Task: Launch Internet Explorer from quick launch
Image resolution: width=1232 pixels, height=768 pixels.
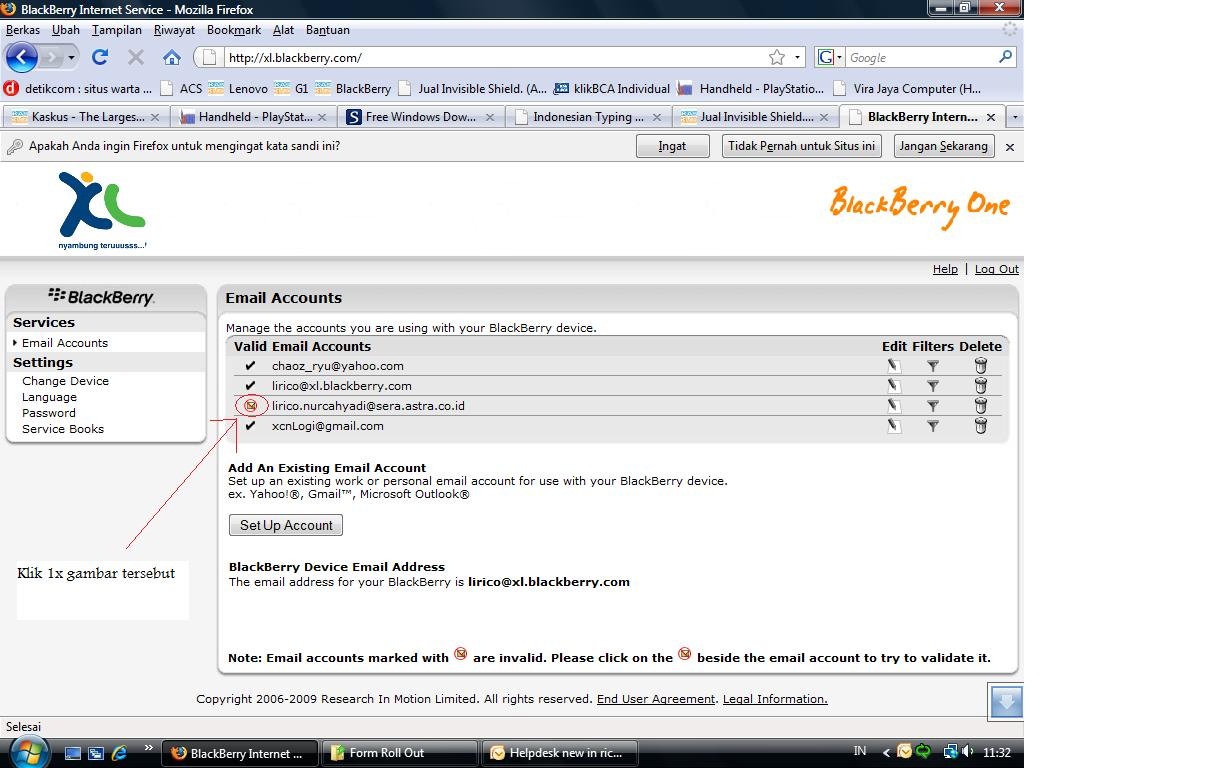Action: (x=120, y=752)
